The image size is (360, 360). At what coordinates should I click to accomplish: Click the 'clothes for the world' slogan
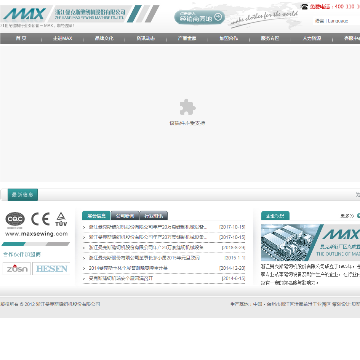click(263, 18)
